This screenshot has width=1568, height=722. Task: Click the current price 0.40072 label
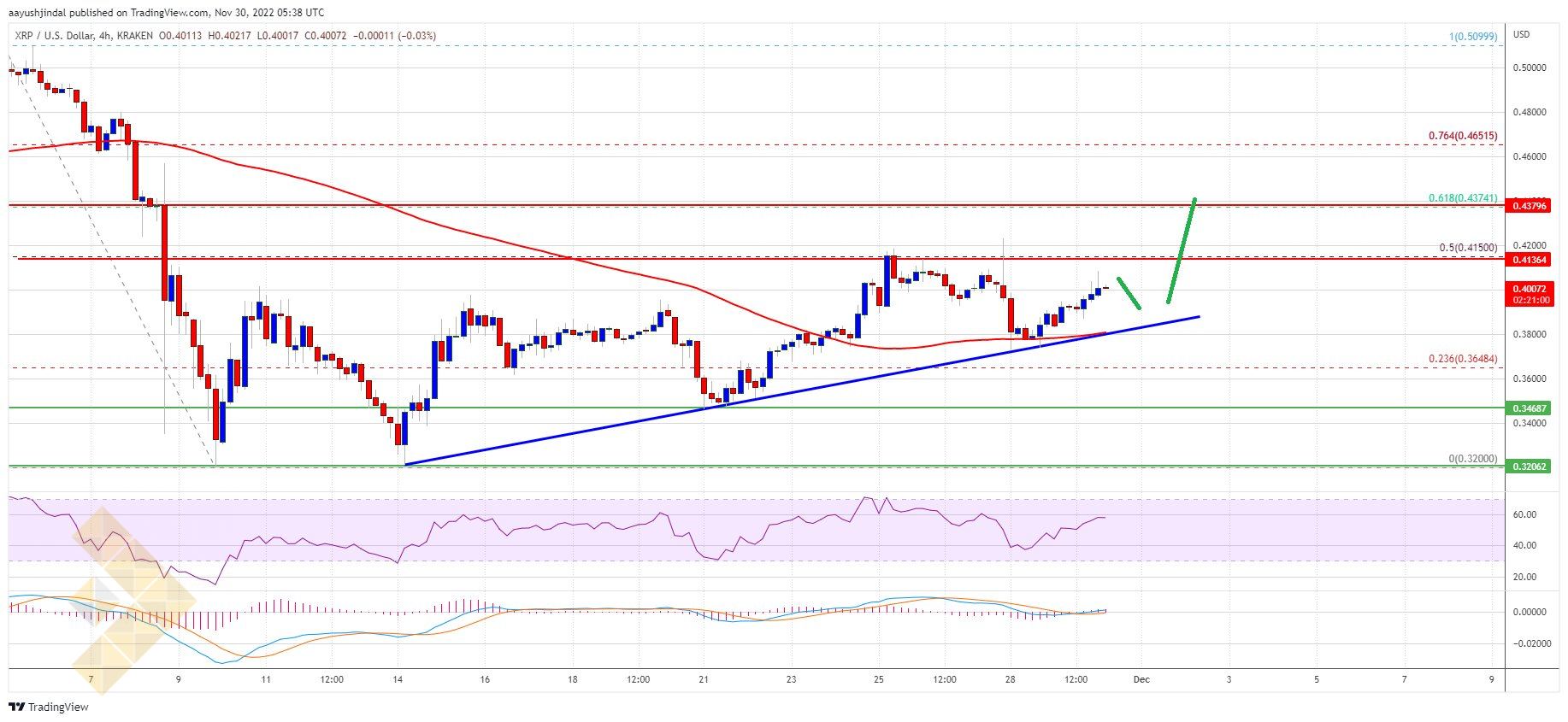tap(1529, 290)
